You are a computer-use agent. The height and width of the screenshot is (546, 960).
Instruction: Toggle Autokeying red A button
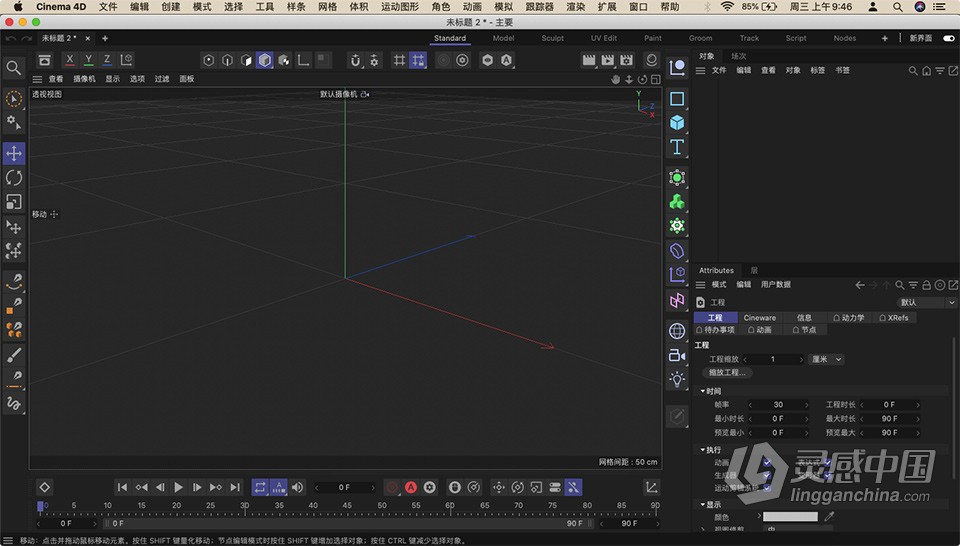click(x=411, y=487)
